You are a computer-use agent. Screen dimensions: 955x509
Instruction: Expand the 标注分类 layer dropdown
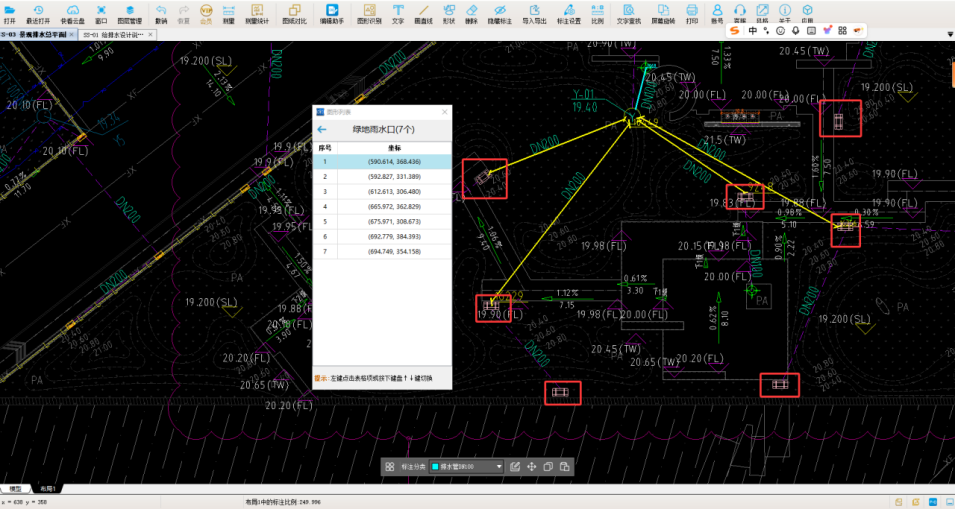pos(499,467)
